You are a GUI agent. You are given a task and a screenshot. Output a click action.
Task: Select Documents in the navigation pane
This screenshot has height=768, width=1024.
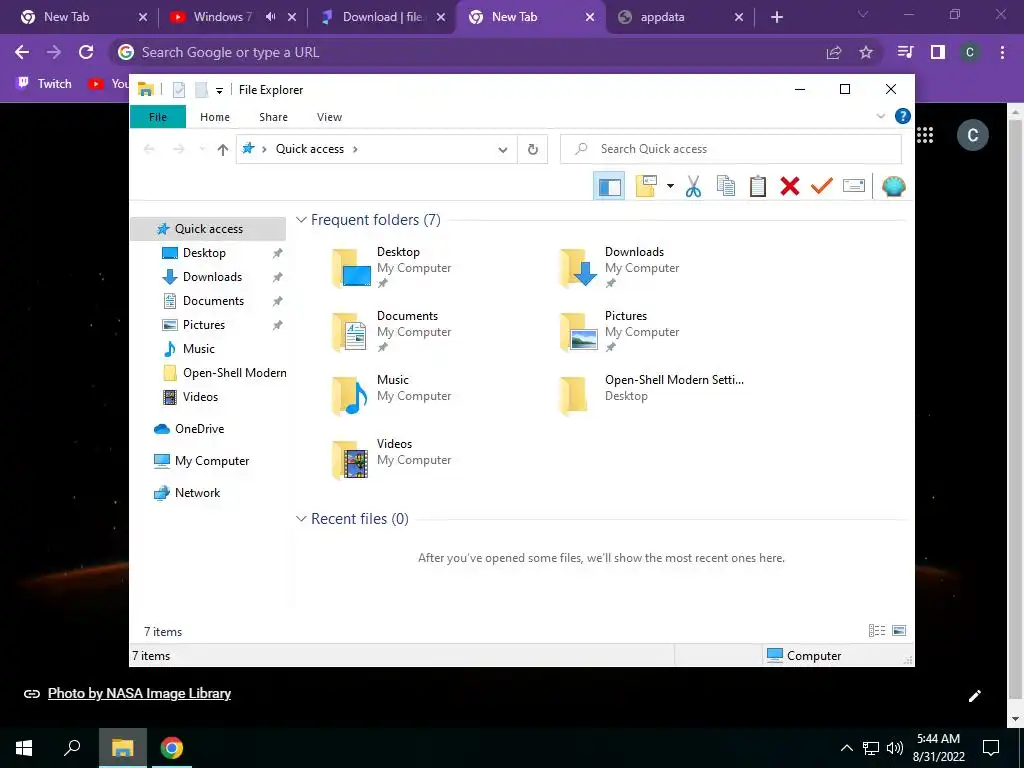coord(213,301)
